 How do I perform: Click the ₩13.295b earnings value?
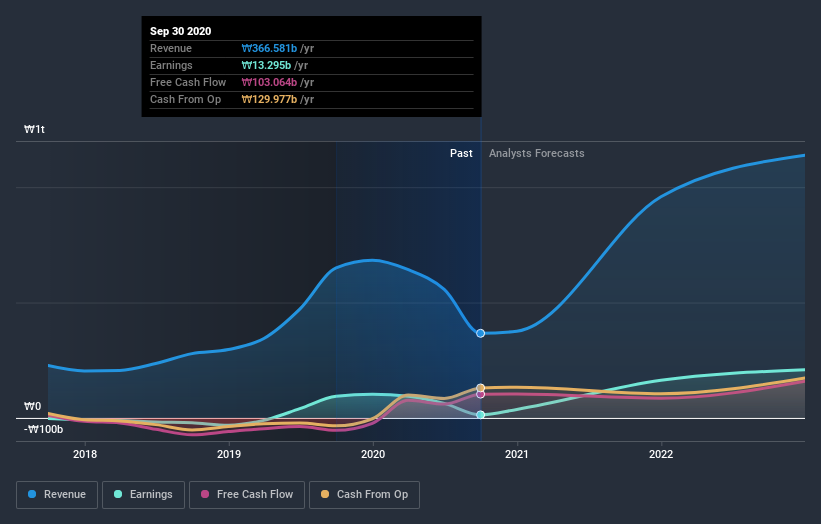coord(266,65)
